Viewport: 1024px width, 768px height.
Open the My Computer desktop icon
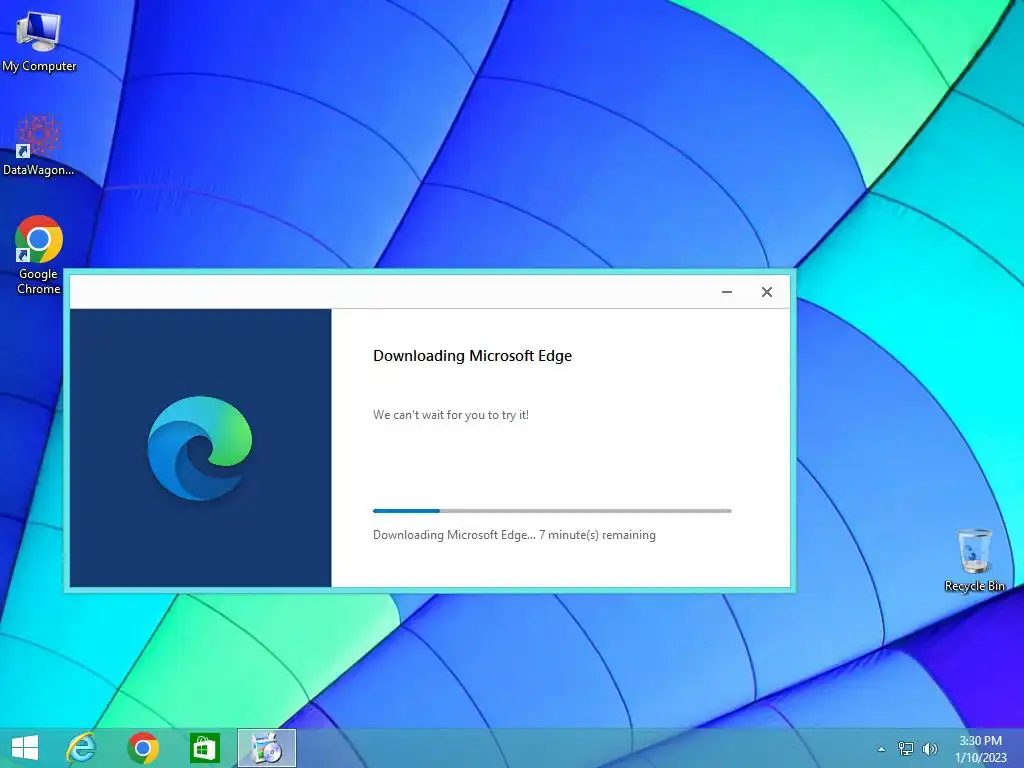[39, 40]
